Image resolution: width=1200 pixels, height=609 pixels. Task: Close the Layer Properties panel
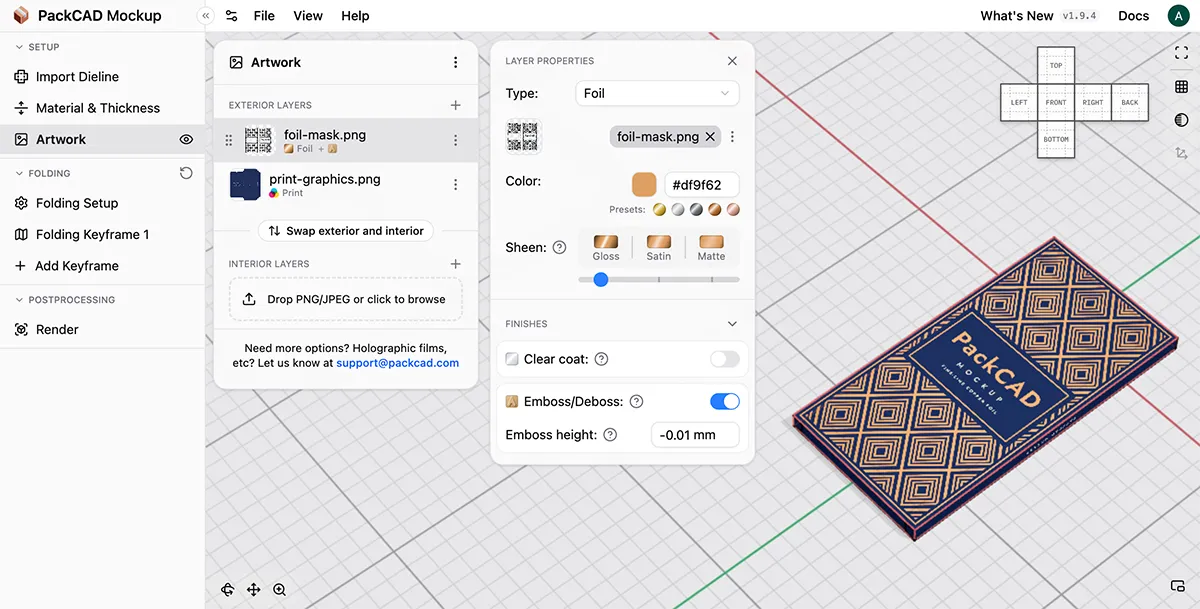[732, 61]
